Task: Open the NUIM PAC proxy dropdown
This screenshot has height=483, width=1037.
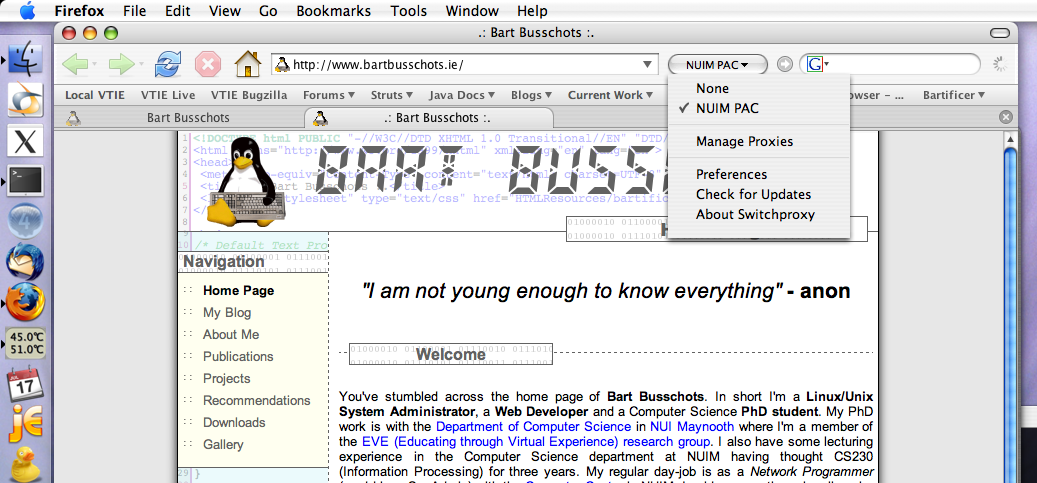Action: coord(718,64)
